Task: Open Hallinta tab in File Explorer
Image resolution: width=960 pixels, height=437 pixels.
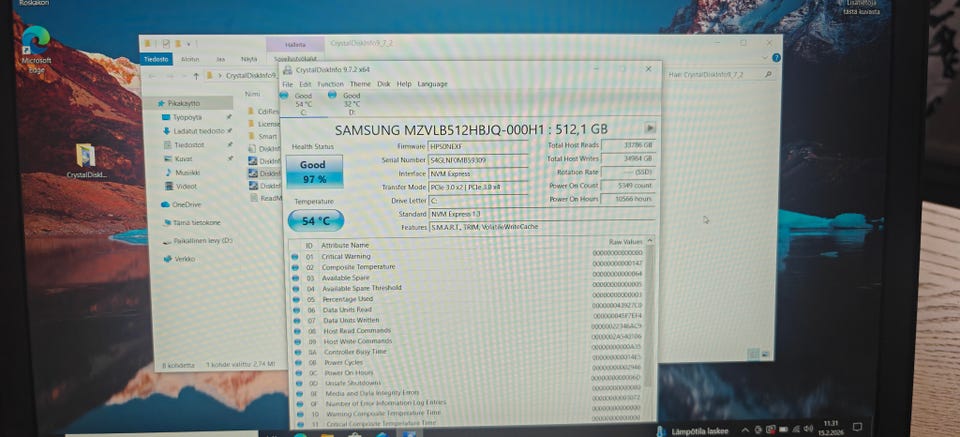Action: 295,45
